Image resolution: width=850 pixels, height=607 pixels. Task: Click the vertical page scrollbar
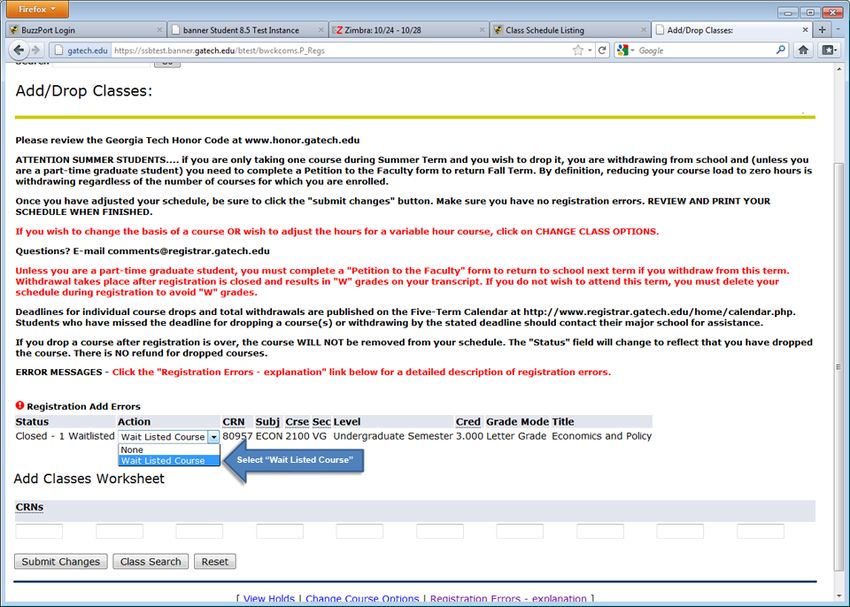(839, 367)
